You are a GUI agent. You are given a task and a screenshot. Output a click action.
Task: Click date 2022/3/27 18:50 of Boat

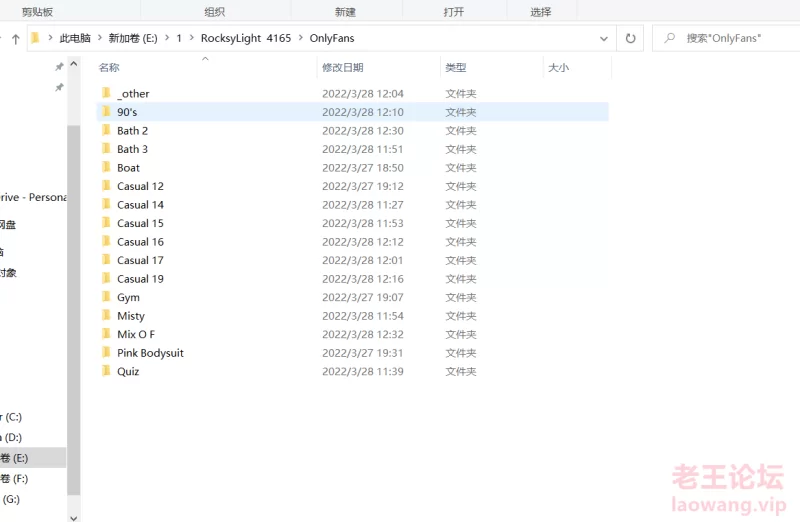pos(363,167)
